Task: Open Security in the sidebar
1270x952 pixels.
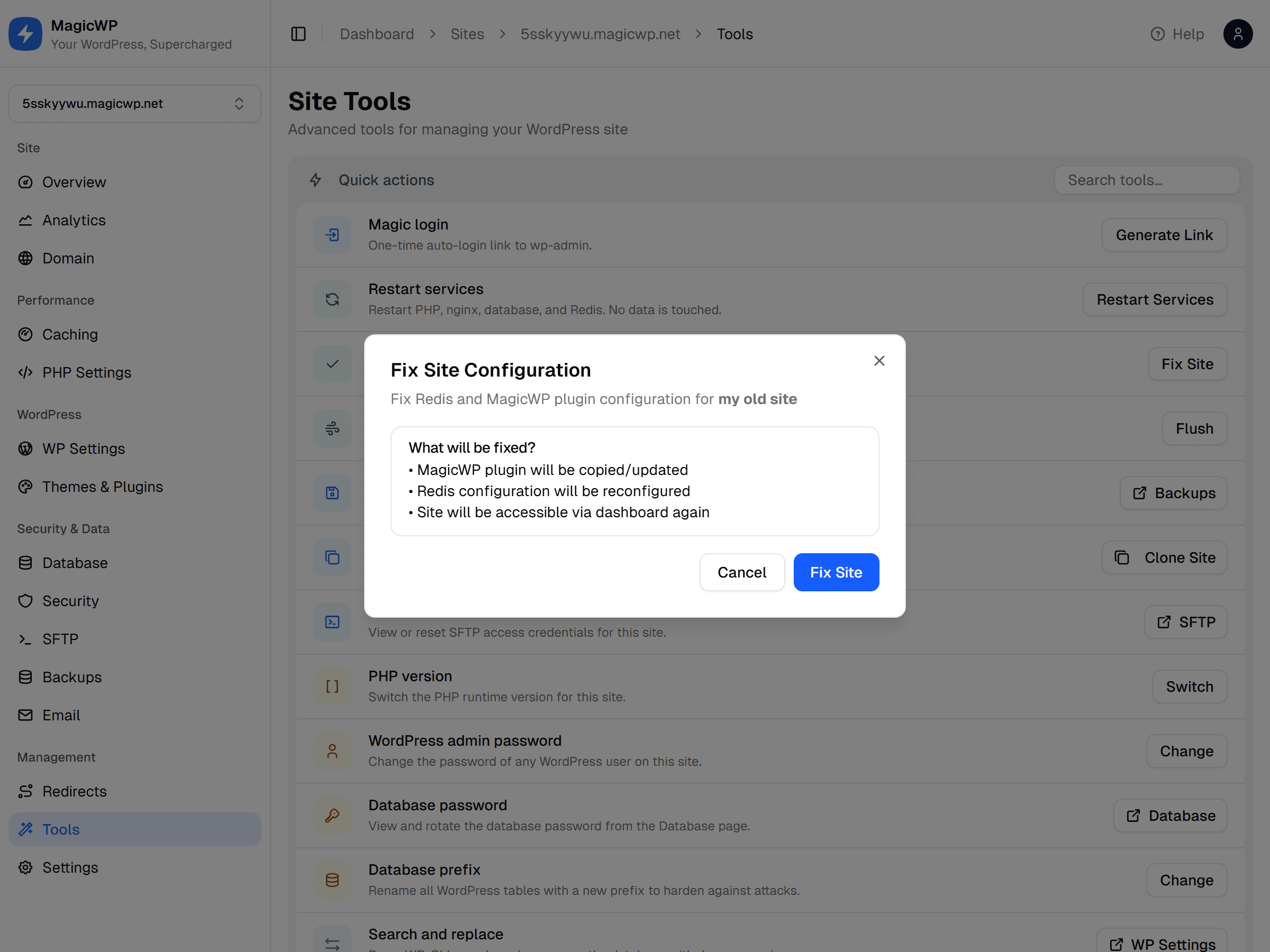Action: (x=135, y=601)
